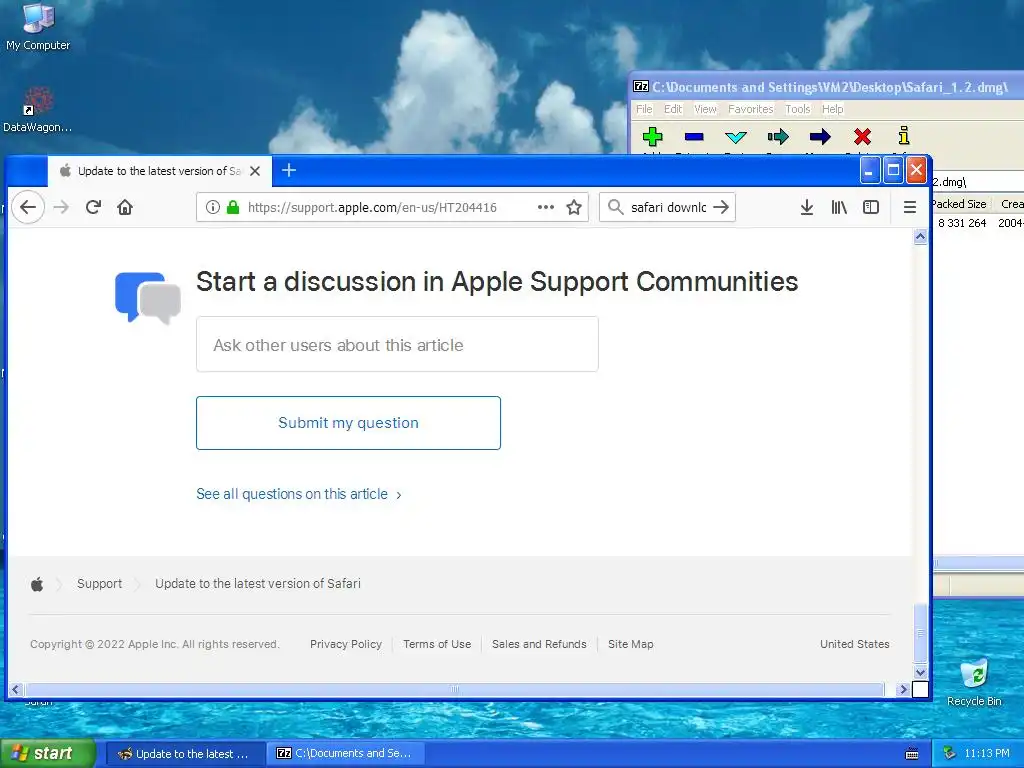Open a new Firefox tab
The image size is (1024, 768).
[x=289, y=170]
